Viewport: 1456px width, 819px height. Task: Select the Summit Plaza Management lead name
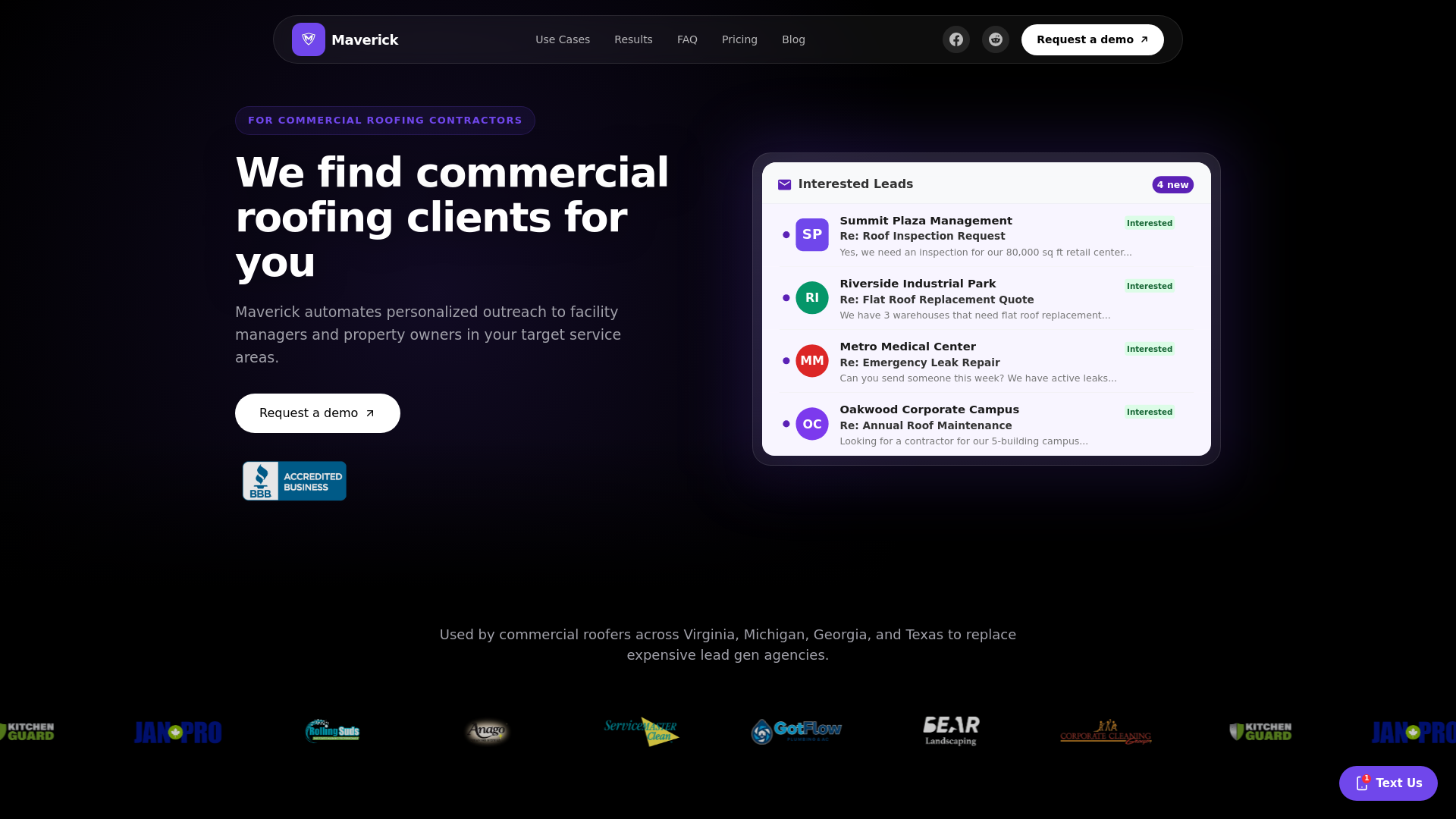coord(926,221)
